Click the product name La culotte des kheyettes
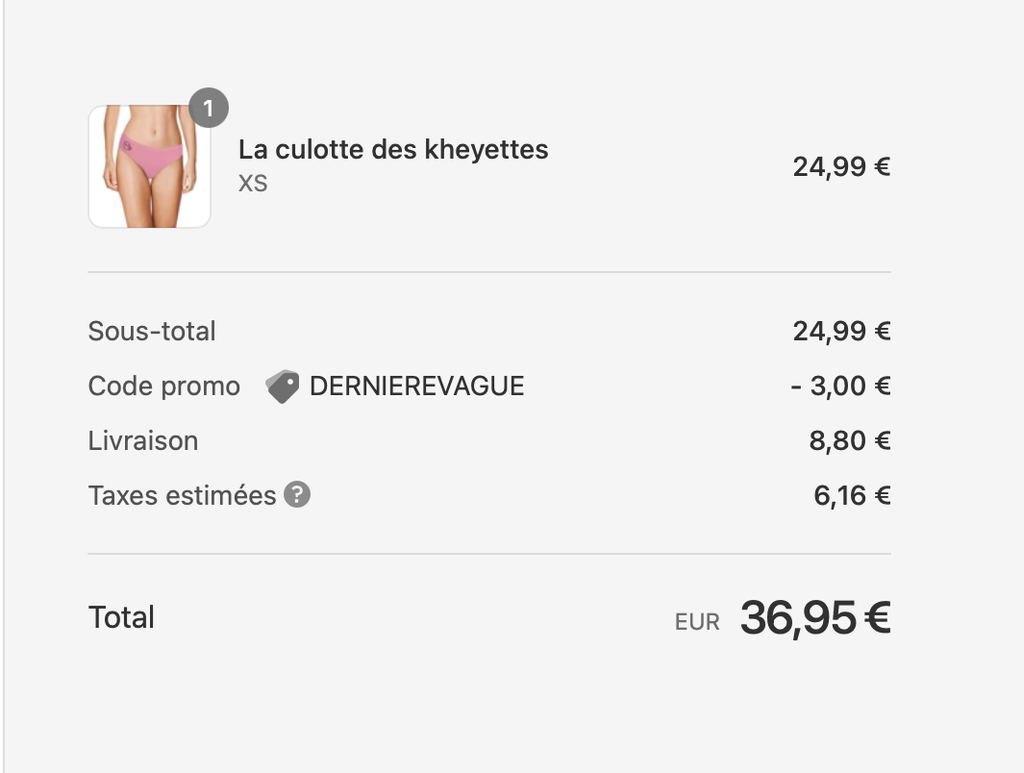 point(393,150)
